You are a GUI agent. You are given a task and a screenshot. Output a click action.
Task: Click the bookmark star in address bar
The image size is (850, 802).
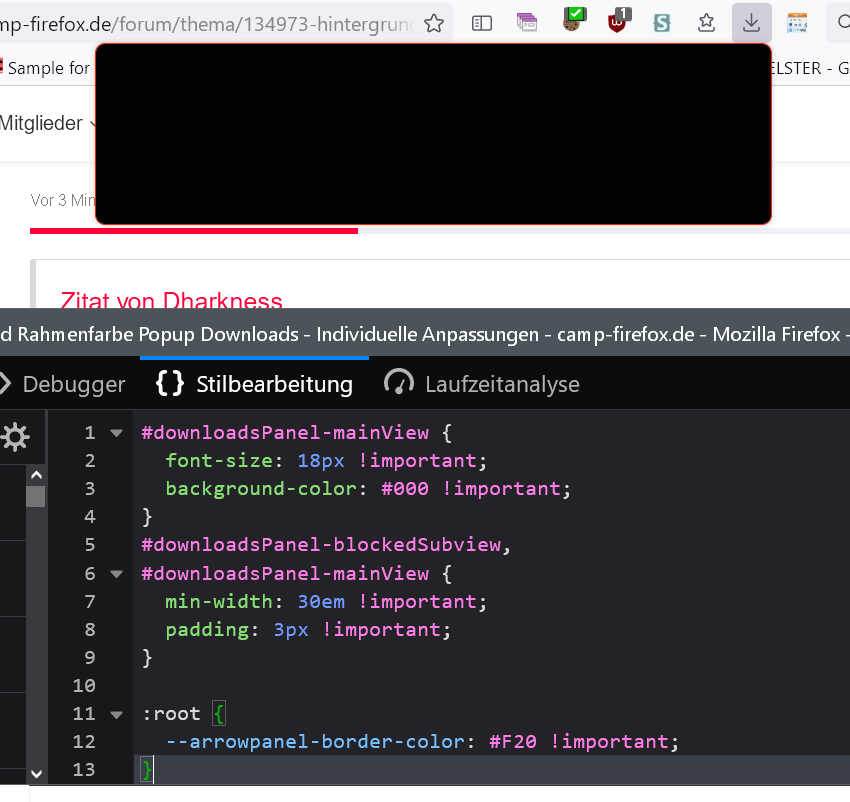tap(433, 23)
